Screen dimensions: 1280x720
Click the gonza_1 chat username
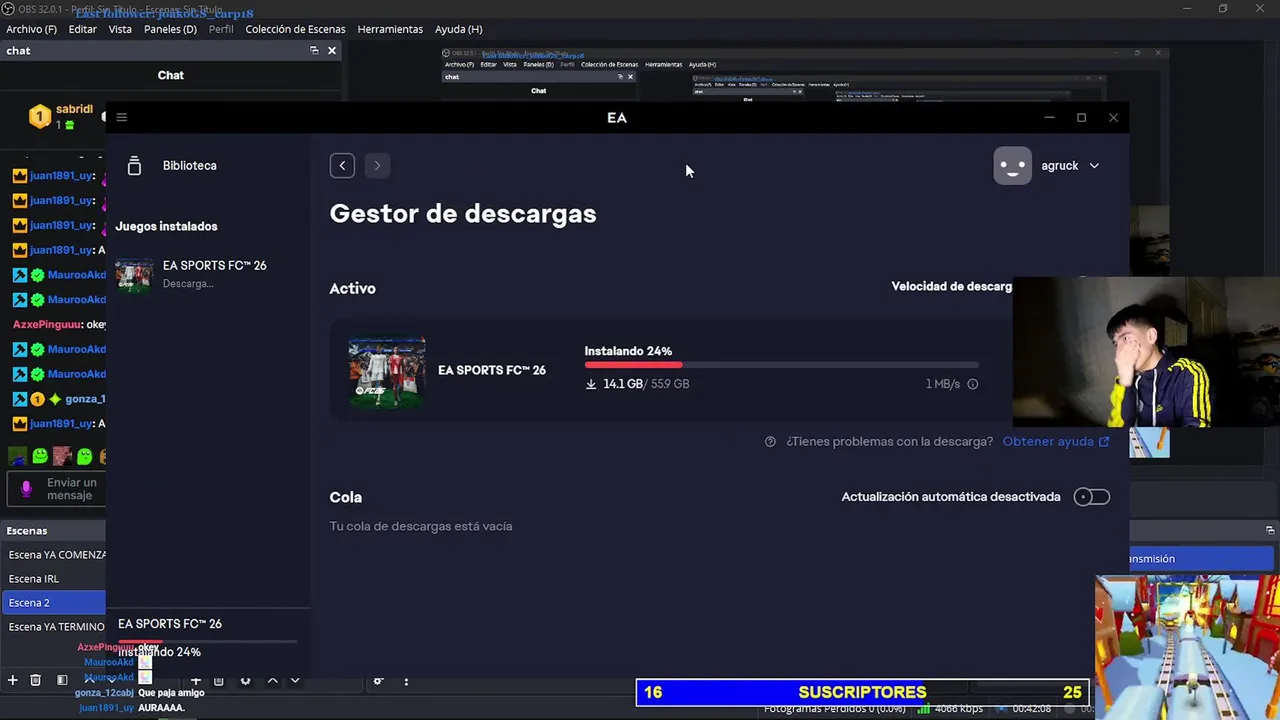pyautogui.click(x=85, y=399)
